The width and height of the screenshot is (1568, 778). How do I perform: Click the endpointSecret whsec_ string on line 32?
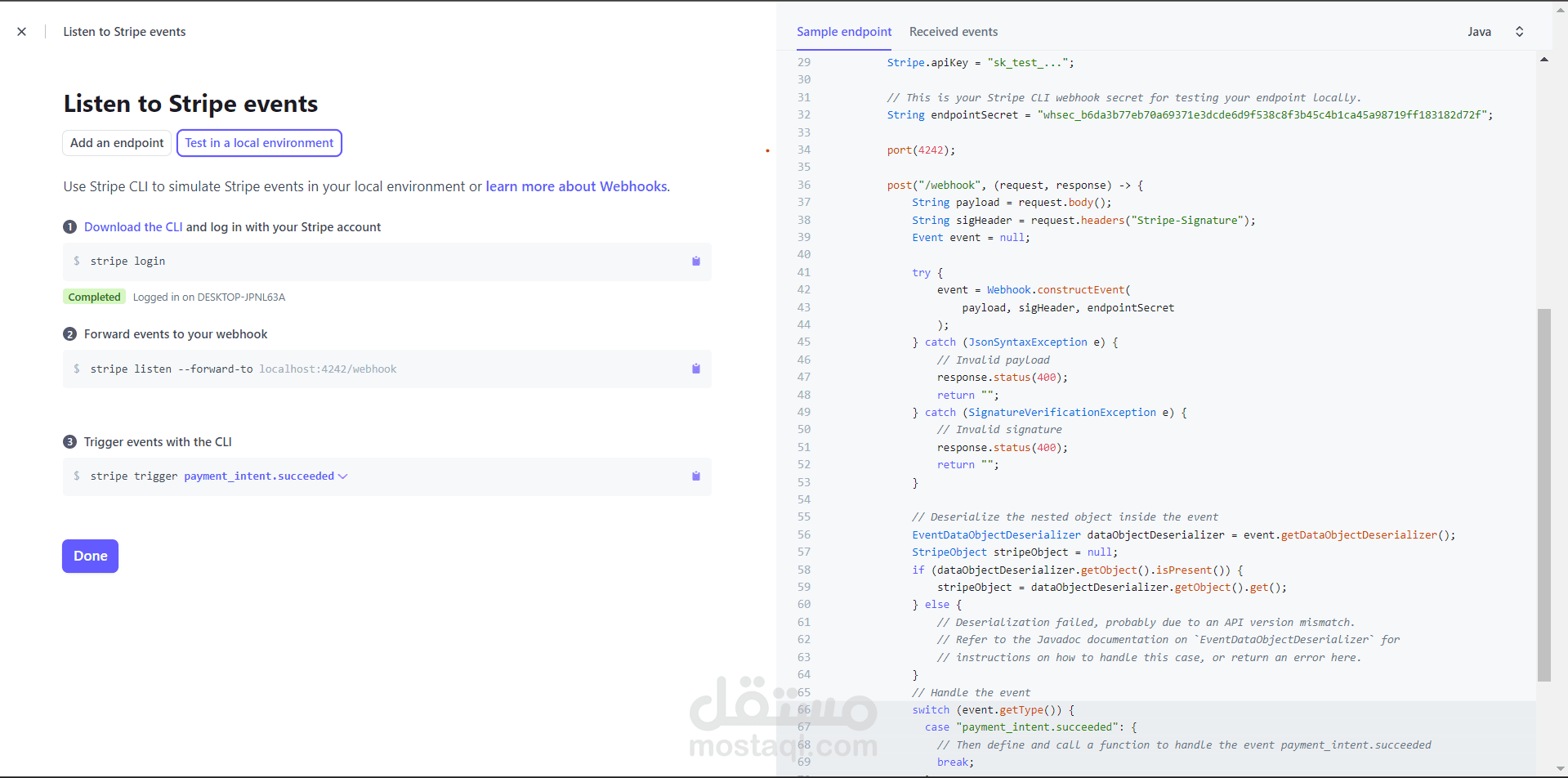[1262, 115]
